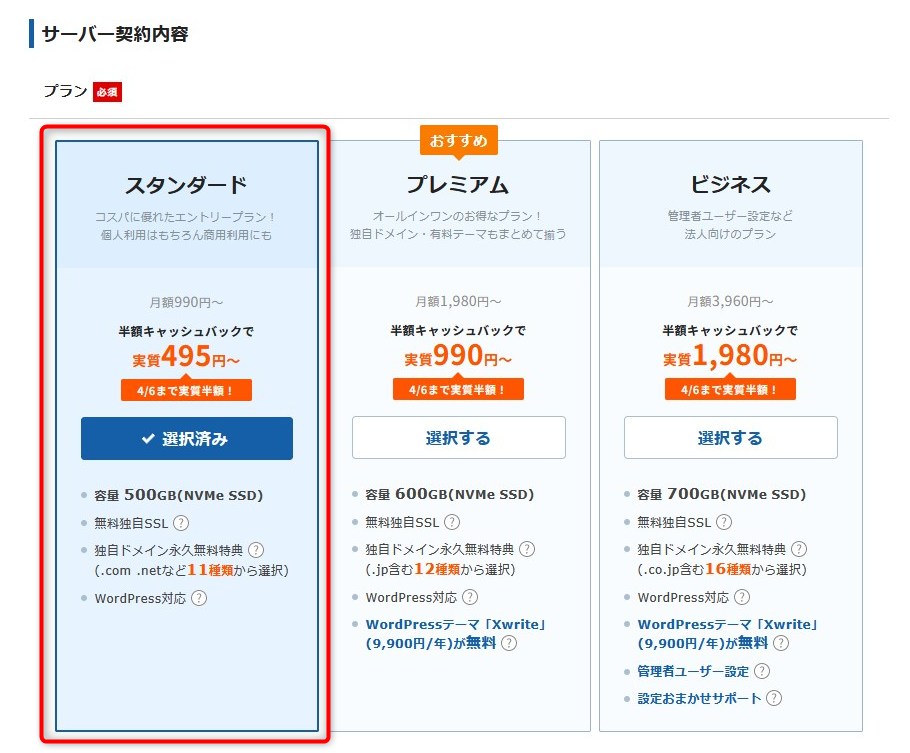
Task: Click help icon after Premium plan Xwrite 無料
Action: pos(509,643)
